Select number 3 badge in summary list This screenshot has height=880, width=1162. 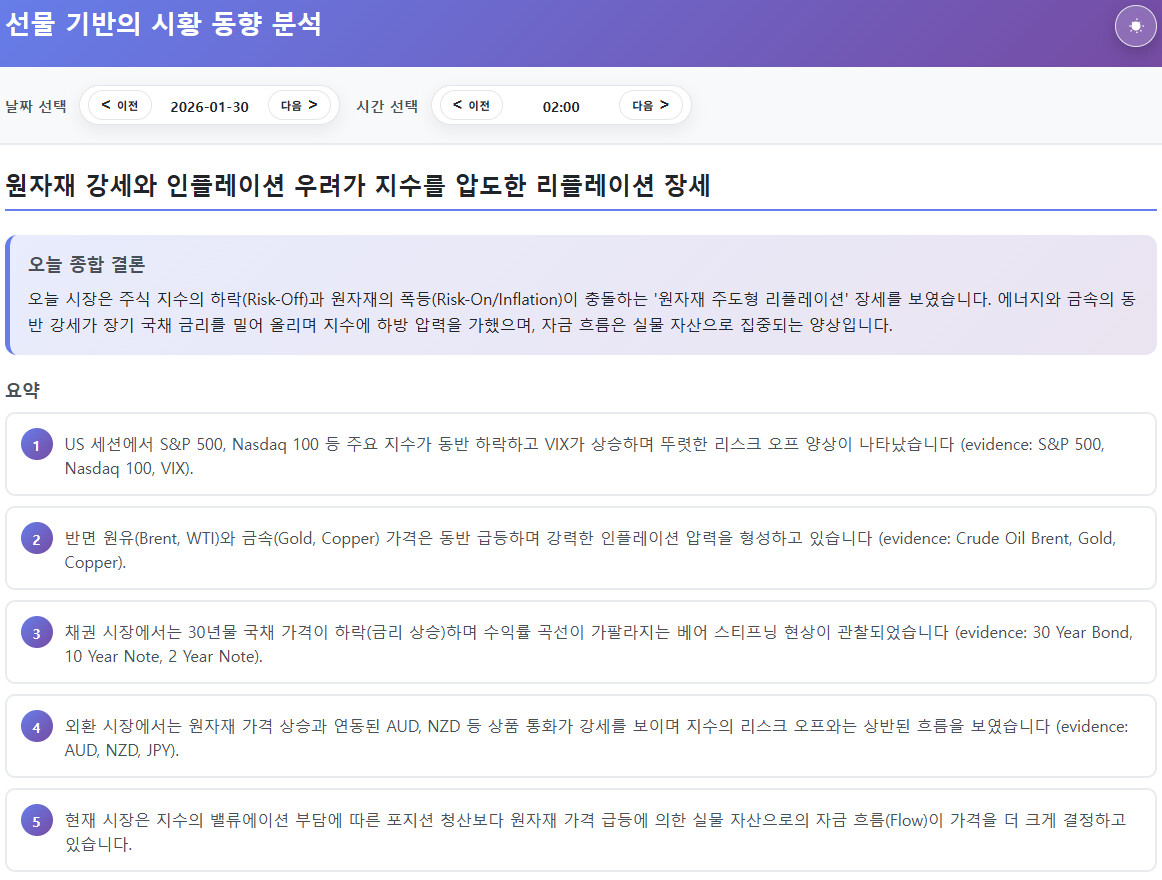[x=37, y=633]
